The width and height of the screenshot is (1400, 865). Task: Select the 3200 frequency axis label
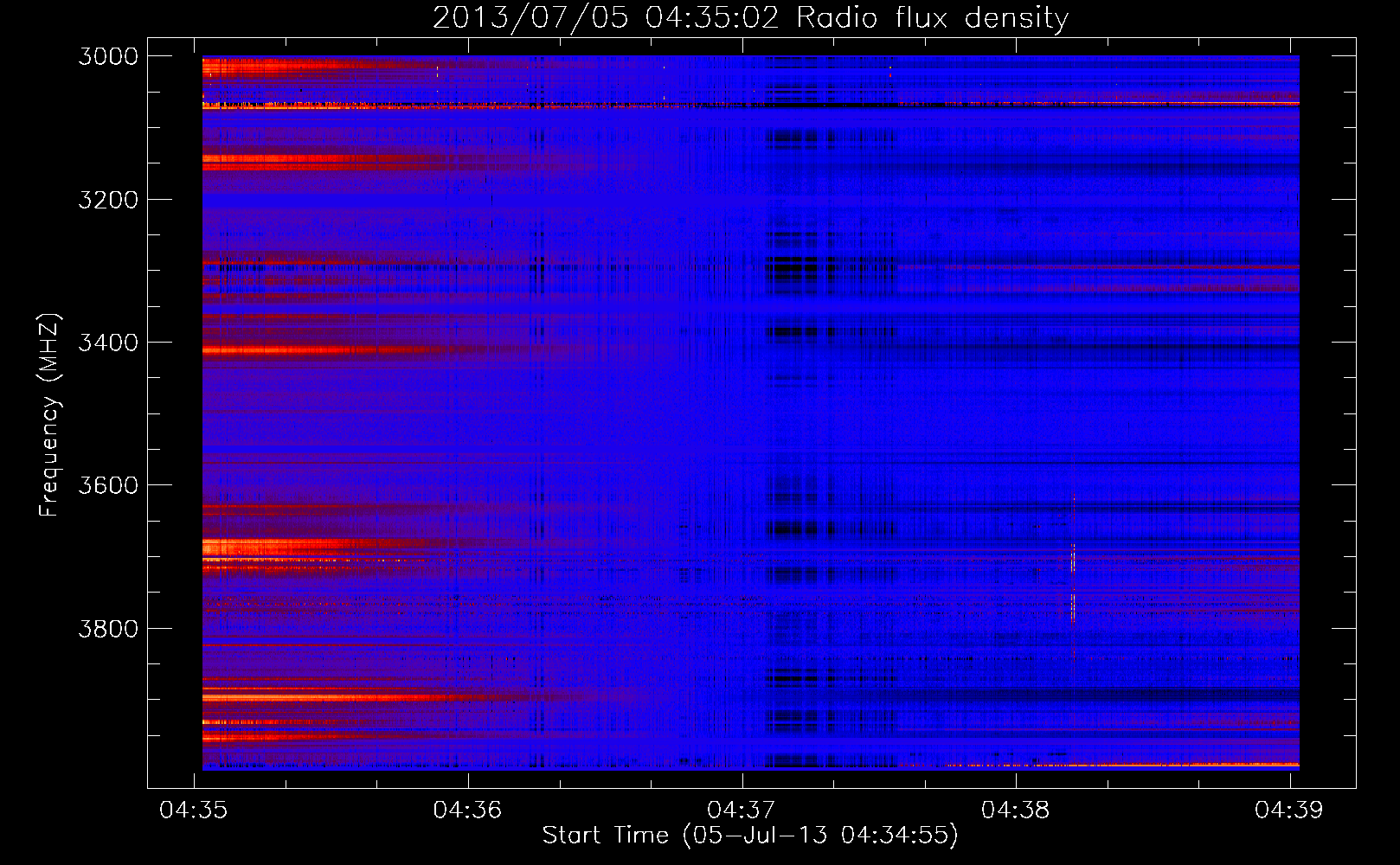click(108, 200)
